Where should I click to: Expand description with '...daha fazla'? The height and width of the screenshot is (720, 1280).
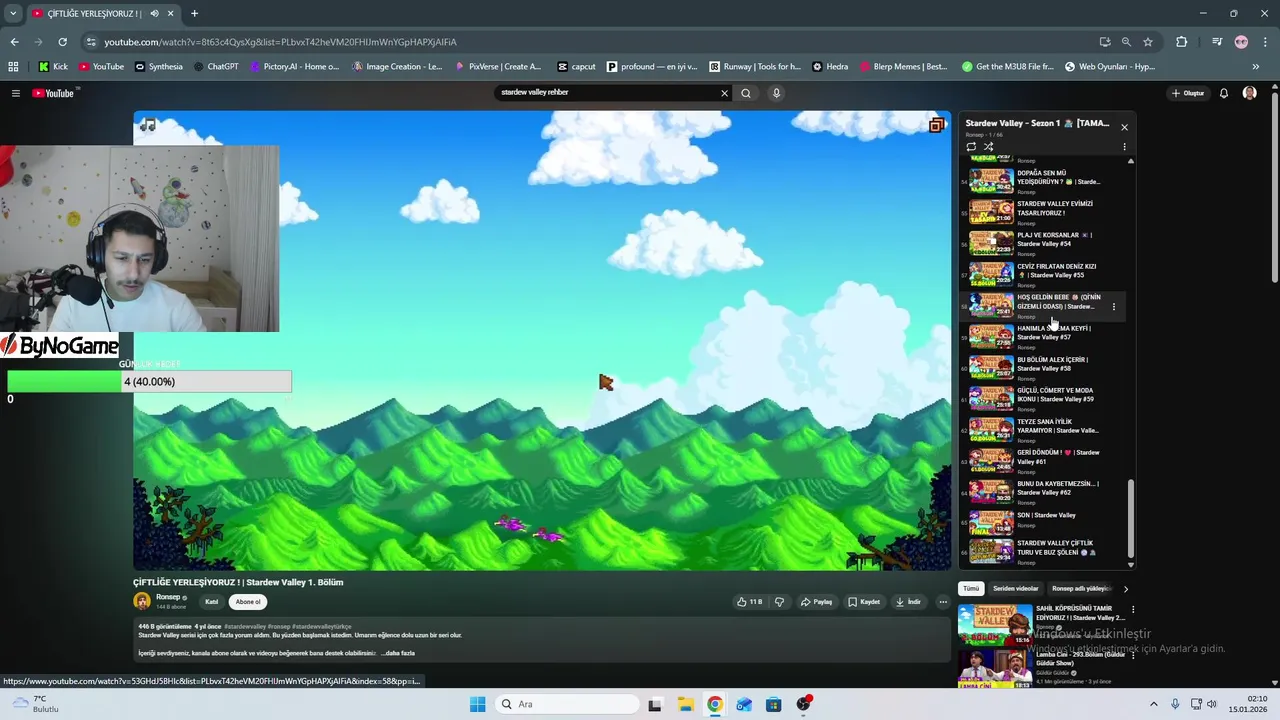(x=398, y=653)
